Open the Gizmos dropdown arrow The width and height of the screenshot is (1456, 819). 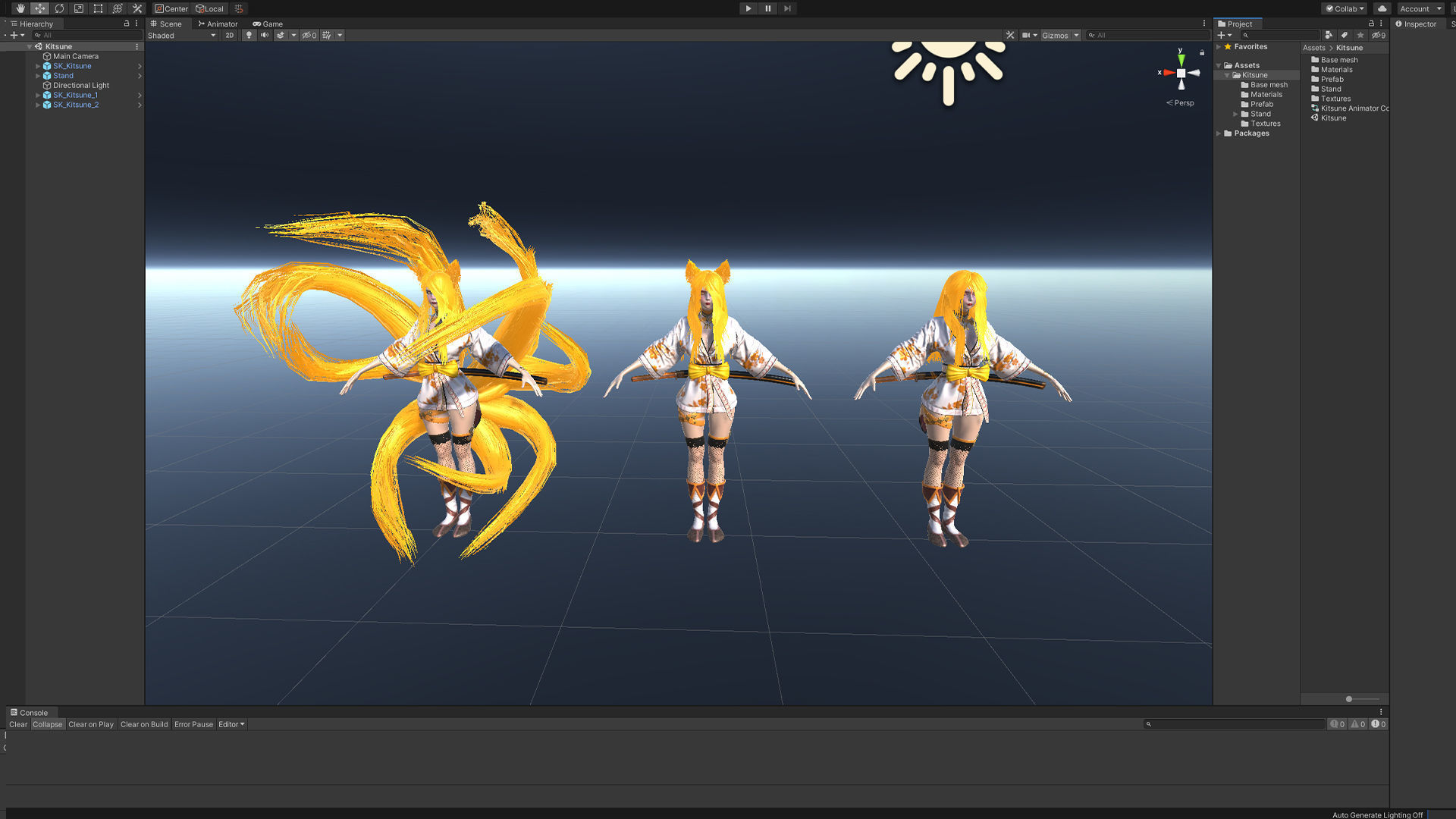click(1076, 35)
